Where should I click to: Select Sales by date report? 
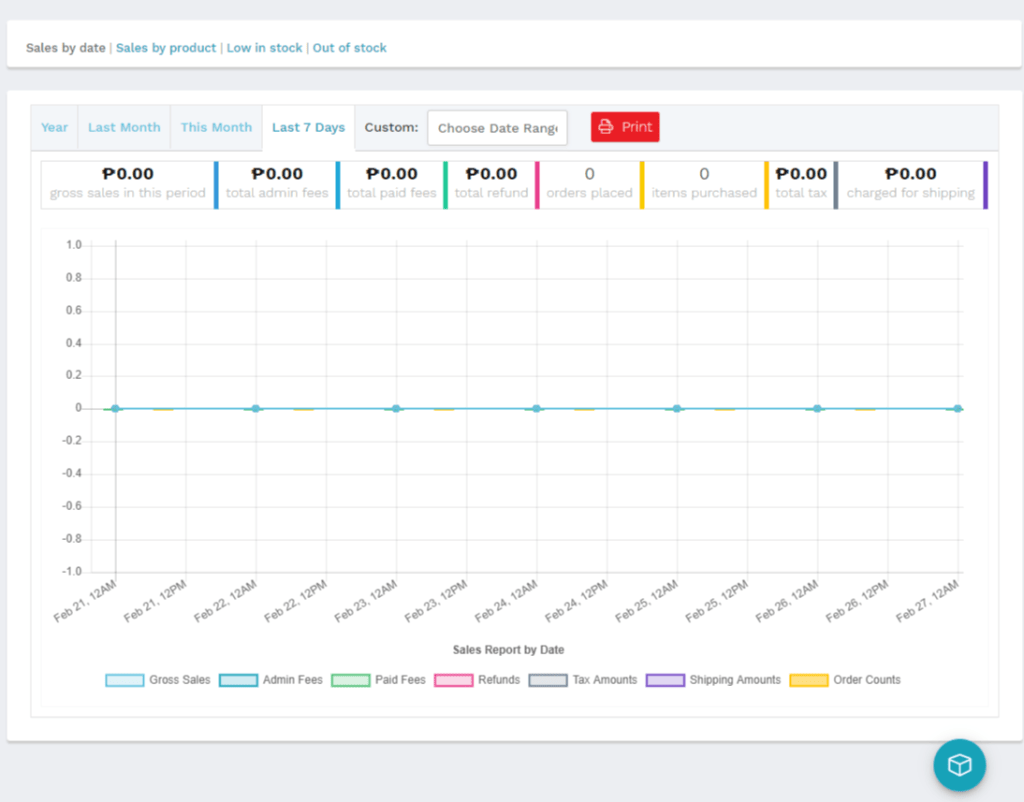(65, 48)
